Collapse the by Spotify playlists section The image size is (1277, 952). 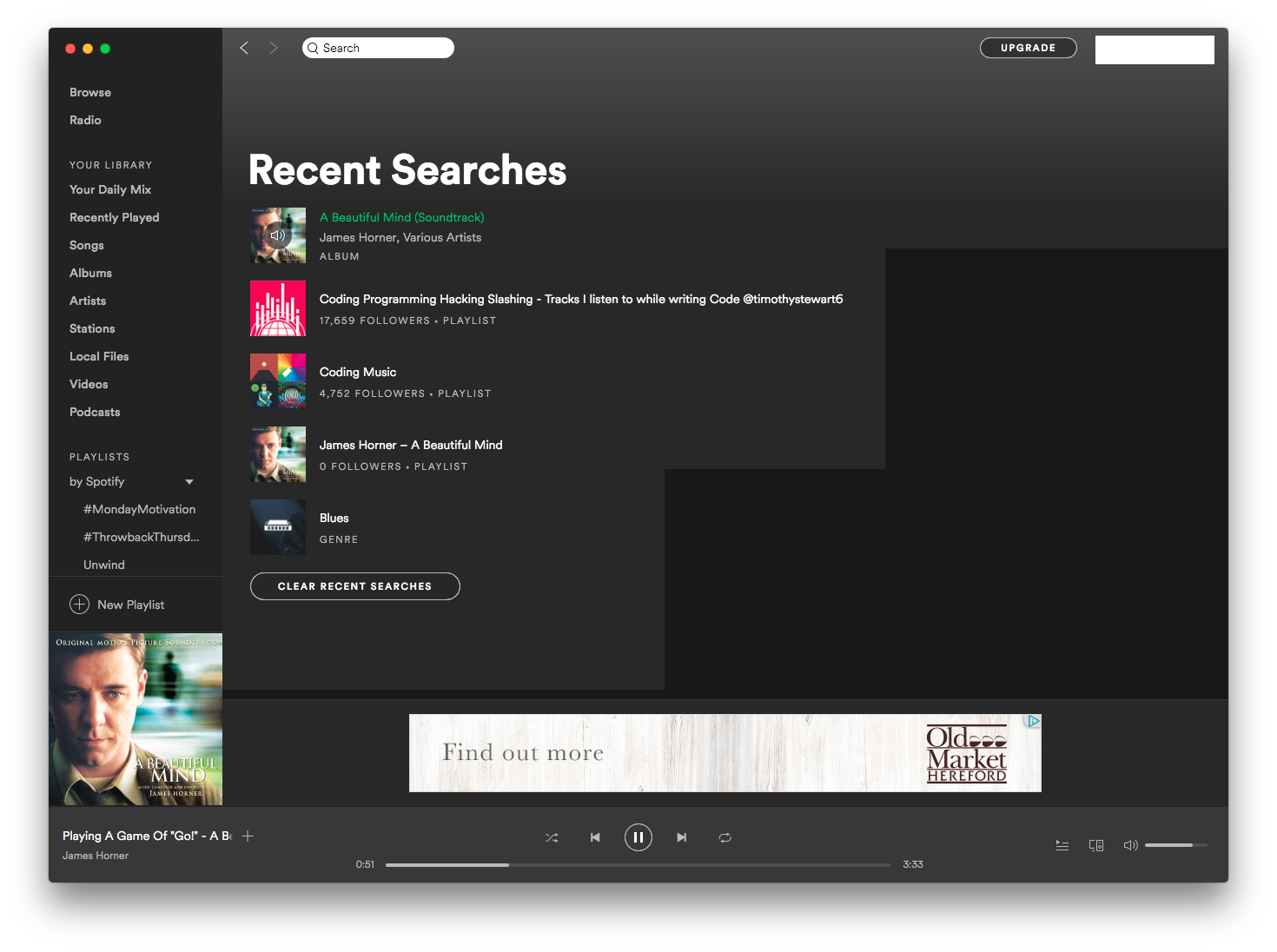pos(189,481)
